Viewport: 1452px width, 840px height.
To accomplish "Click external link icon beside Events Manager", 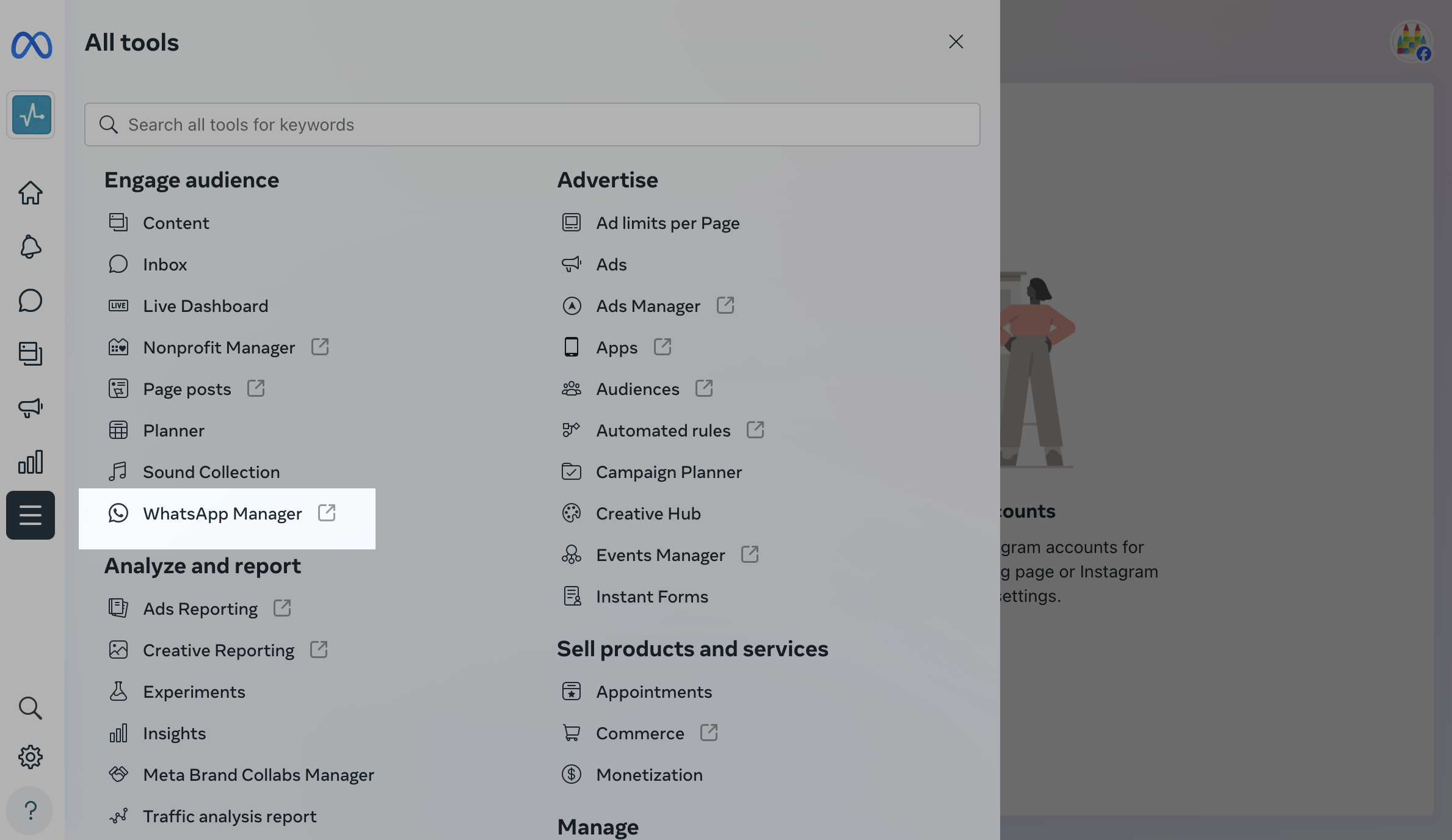I will click(x=750, y=554).
